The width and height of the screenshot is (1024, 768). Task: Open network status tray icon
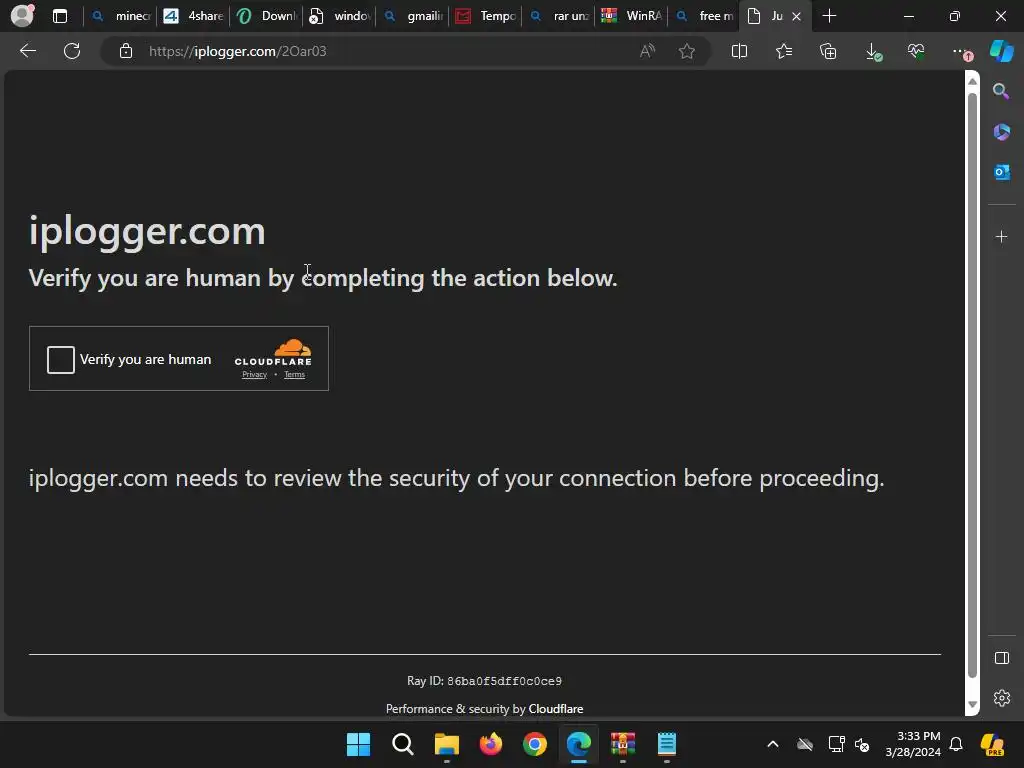[836, 744]
